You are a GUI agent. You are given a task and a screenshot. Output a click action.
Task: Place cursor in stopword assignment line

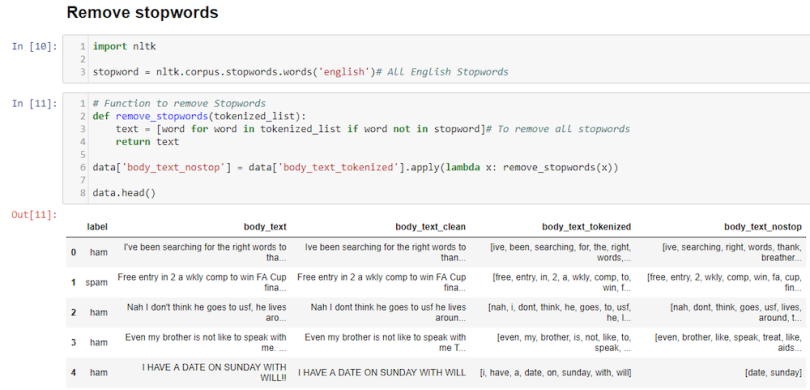pyautogui.click(x=301, y=72)
